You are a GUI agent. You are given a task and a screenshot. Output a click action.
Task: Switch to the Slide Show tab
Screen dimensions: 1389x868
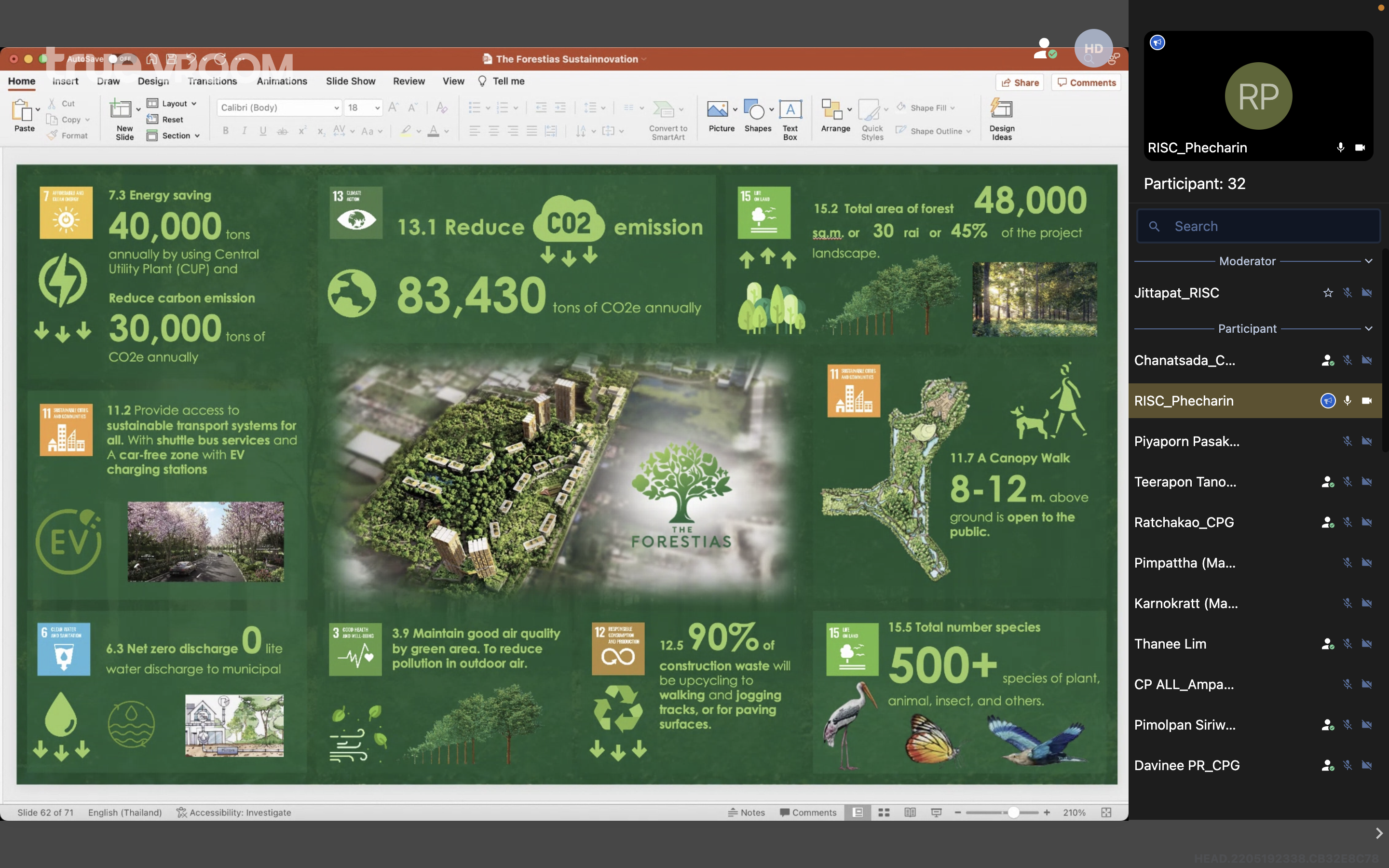350,81
